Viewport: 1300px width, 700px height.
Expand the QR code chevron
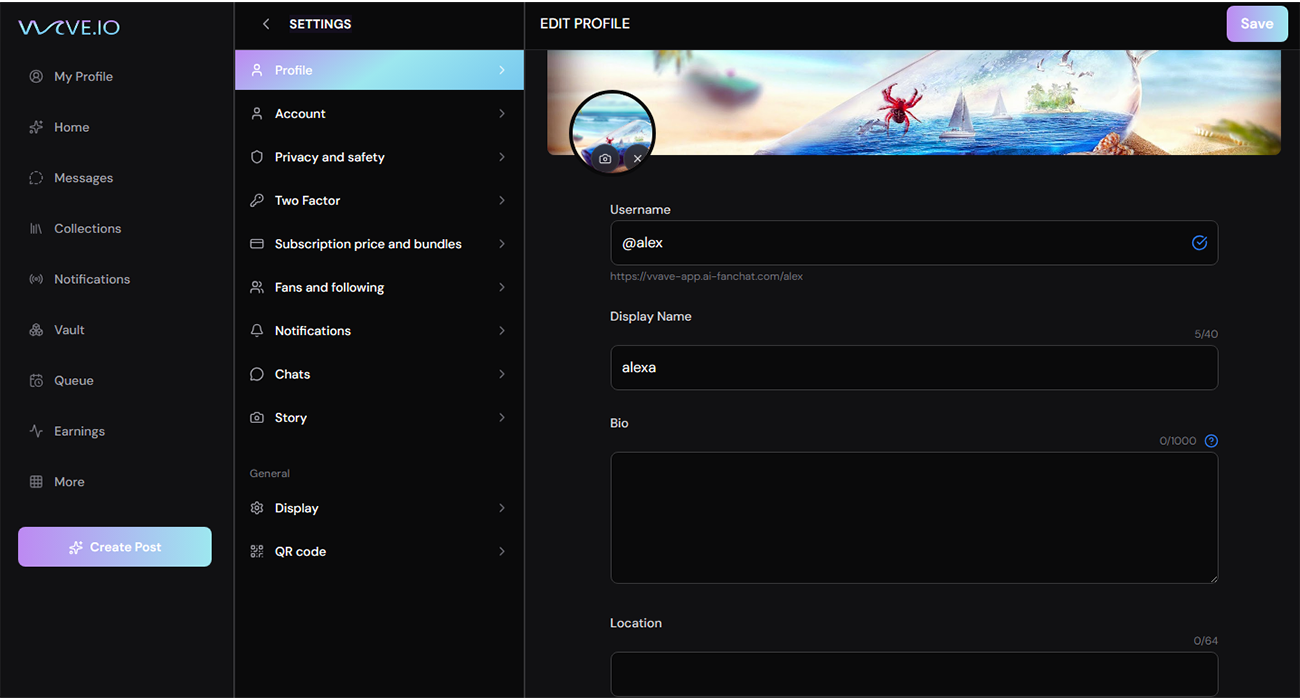point(501,552)
